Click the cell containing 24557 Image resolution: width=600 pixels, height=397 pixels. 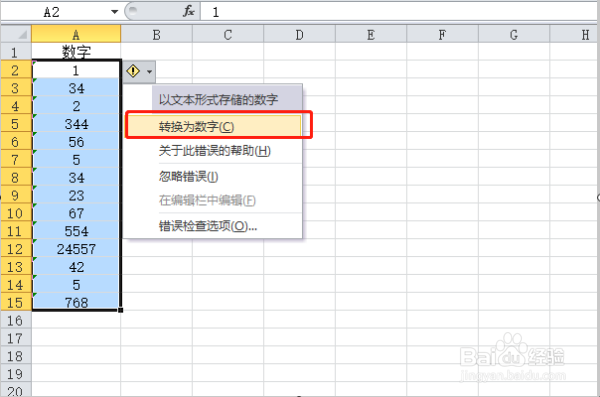pos(76,249)
